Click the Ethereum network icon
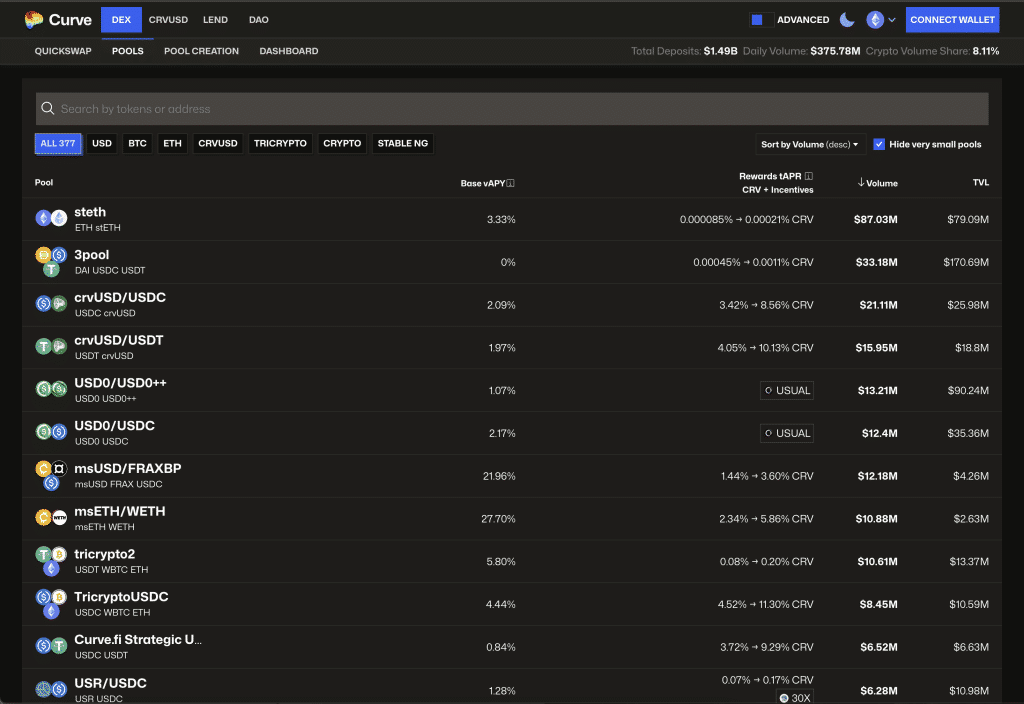Viewport: 1024px width, 704px height. [x=873, y=19]
